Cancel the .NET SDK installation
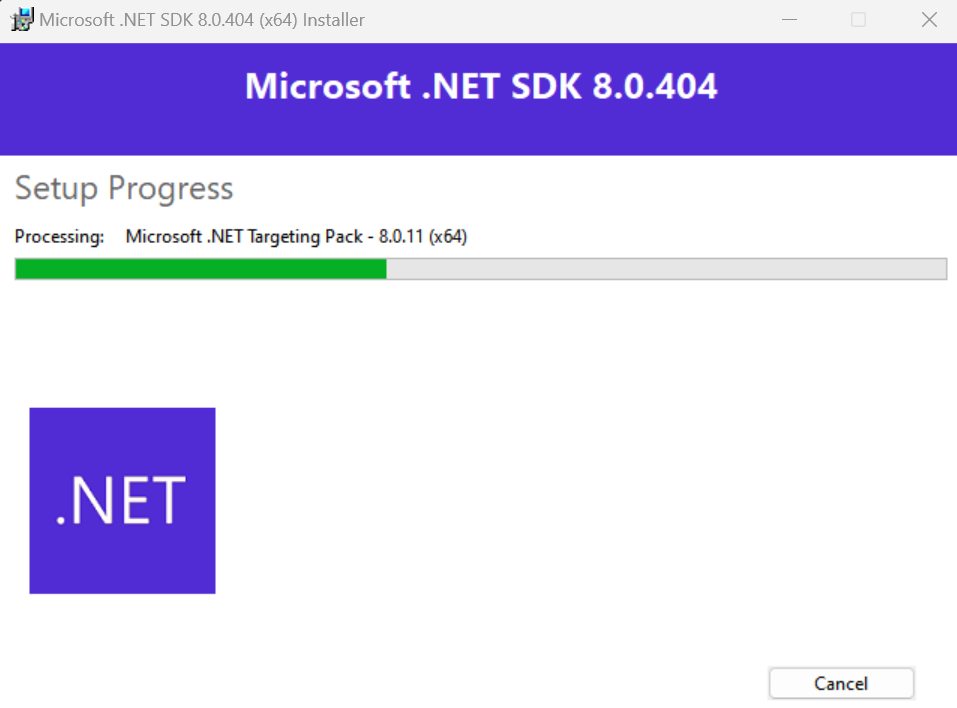Image resolution: width=957 pixels, height=708 pixels. [841, 684]
